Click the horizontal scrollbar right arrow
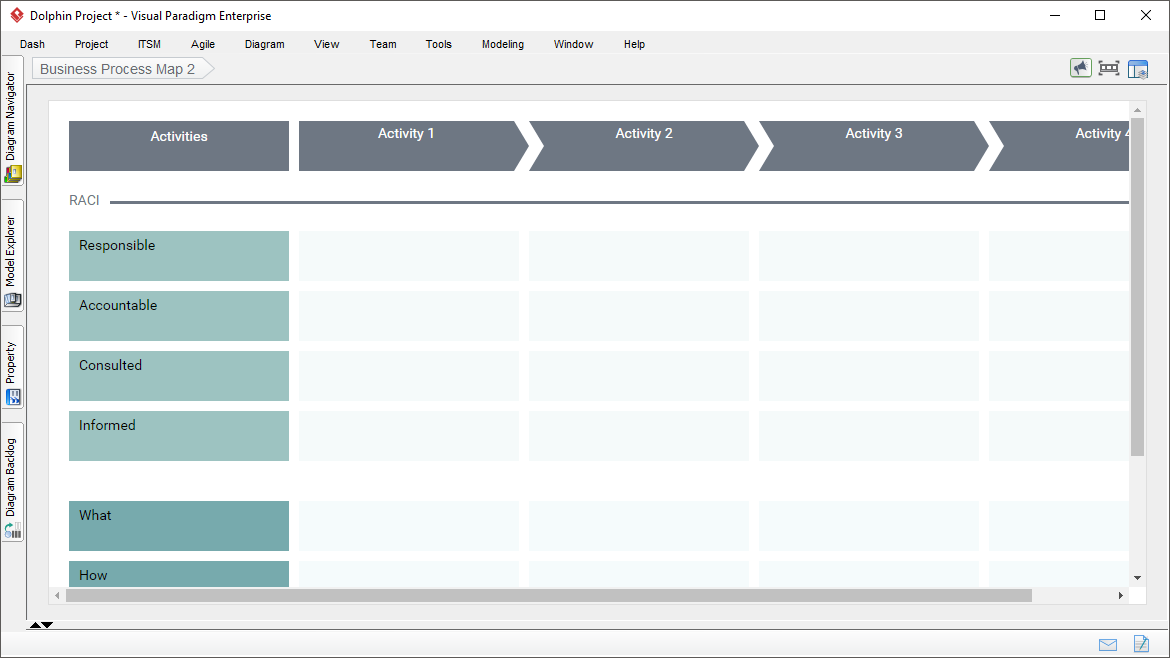Viewport: 1170px width, 658px height. pos(1121,595)
